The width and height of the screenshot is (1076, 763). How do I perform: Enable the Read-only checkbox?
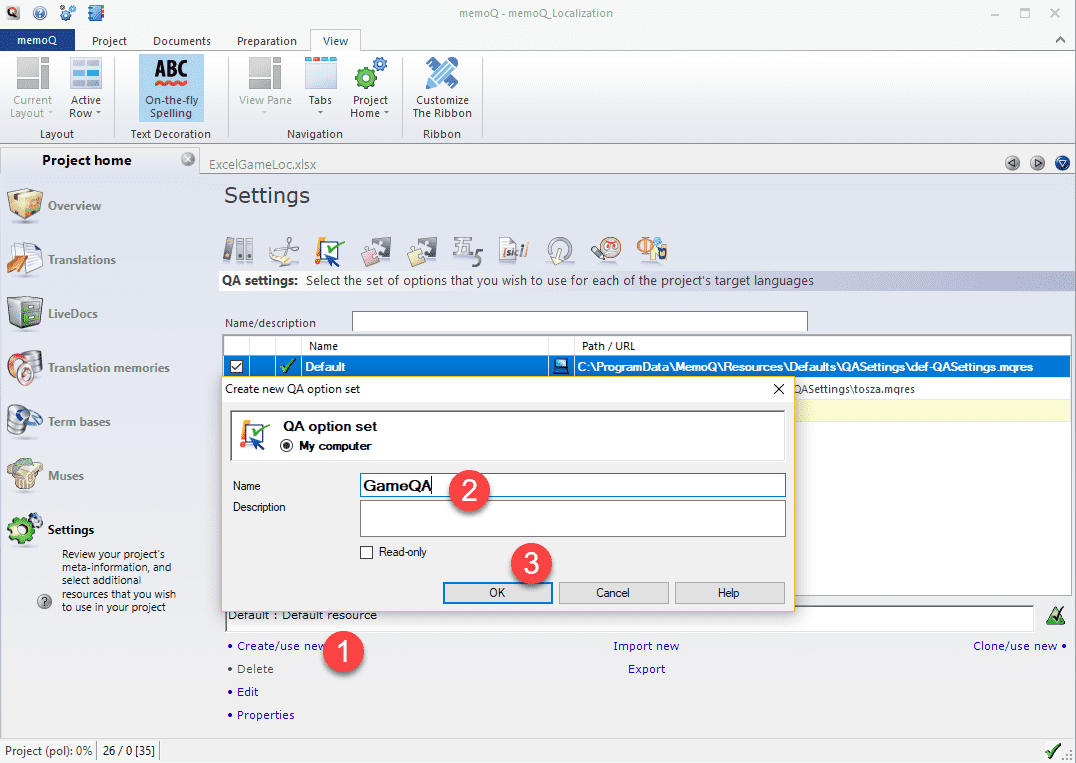pos(366,552)
